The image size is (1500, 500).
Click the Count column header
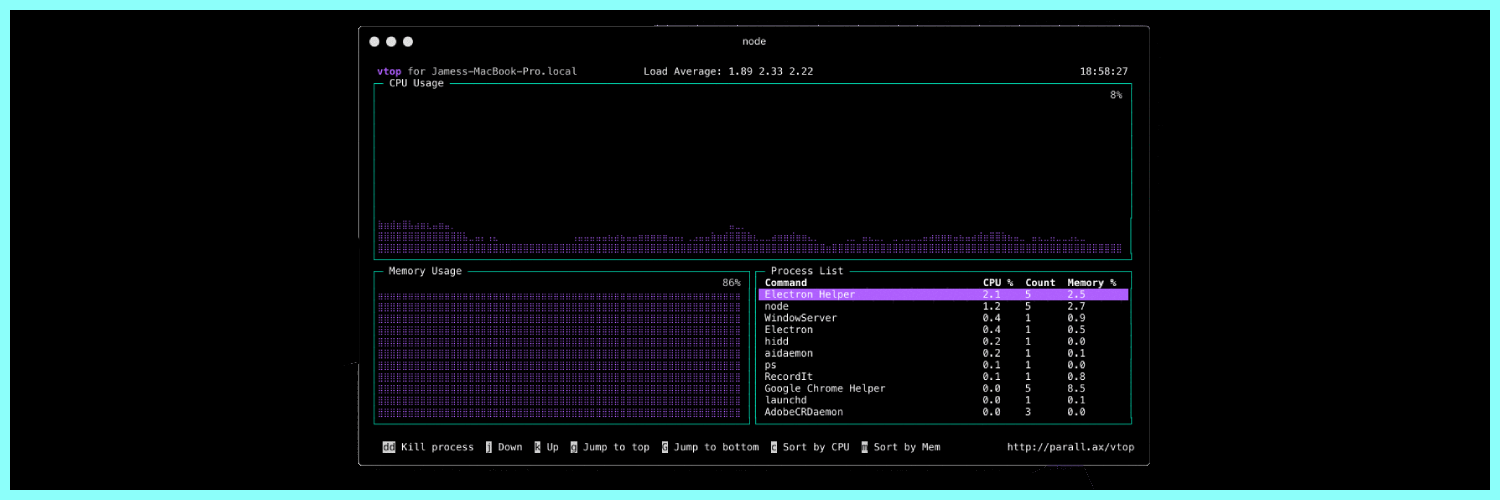coord(1040,283)
